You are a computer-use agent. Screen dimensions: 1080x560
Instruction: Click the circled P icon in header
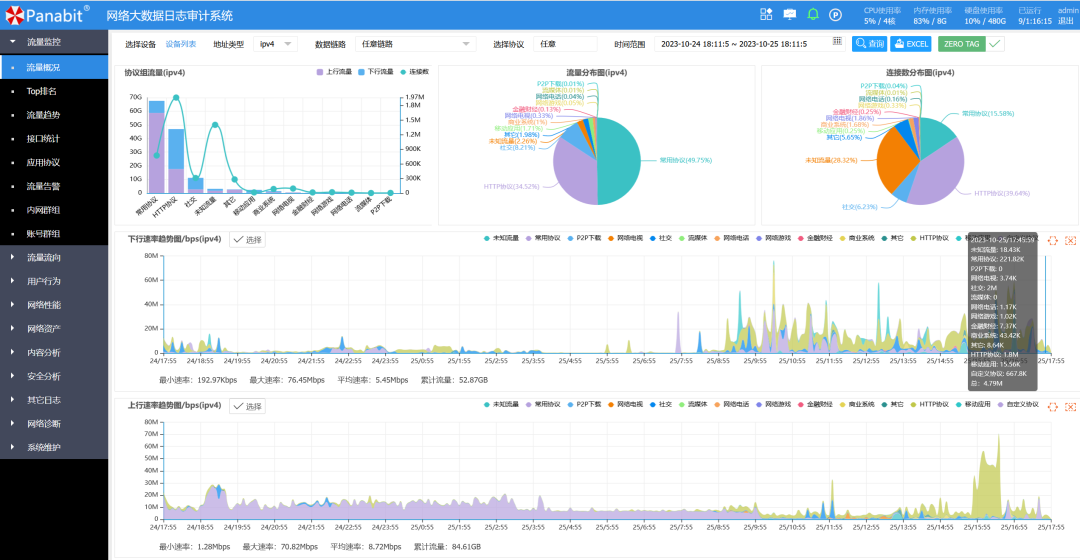[x=835, y=14]
